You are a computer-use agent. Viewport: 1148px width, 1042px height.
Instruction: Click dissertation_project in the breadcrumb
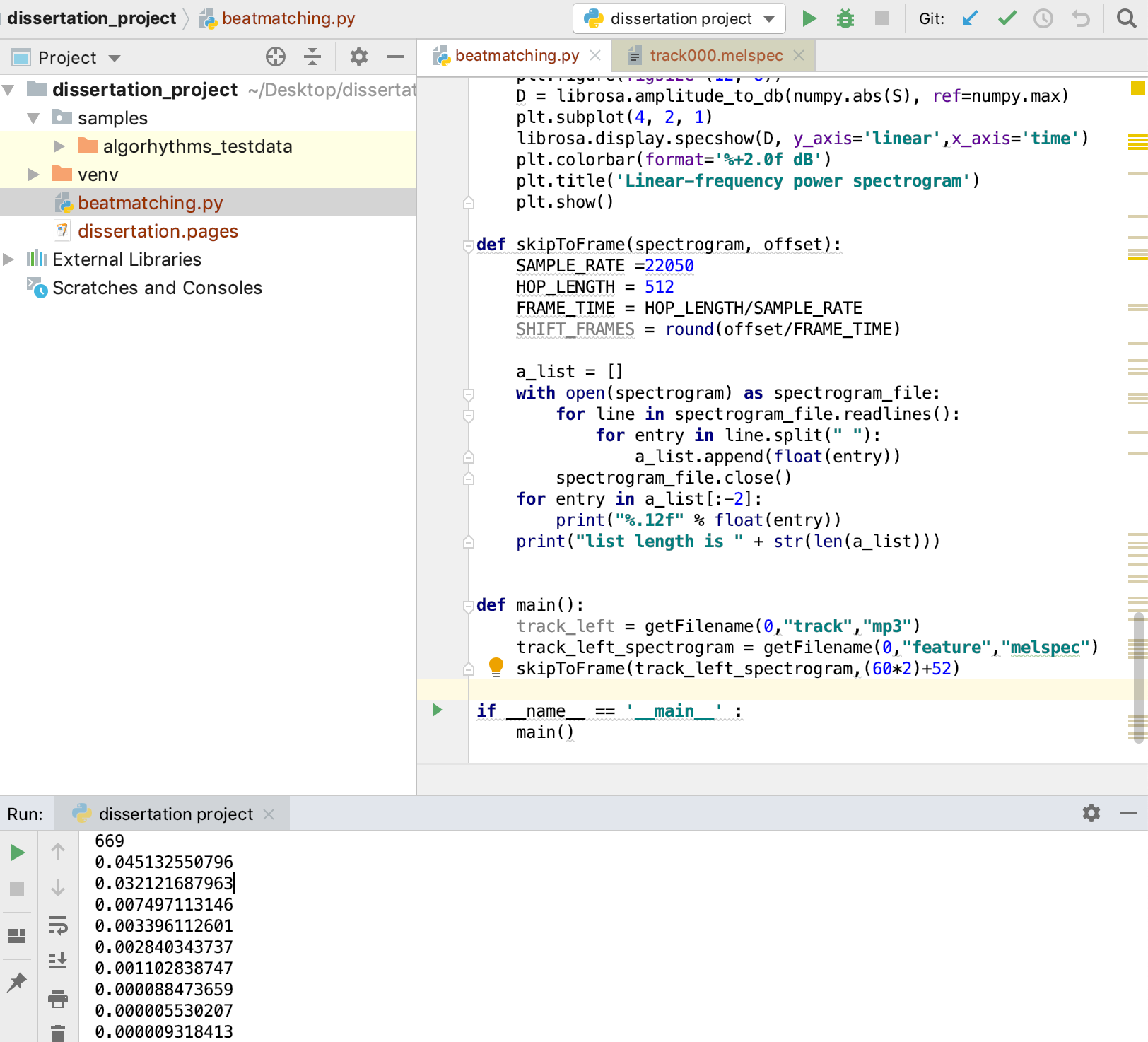coord(92,18)
